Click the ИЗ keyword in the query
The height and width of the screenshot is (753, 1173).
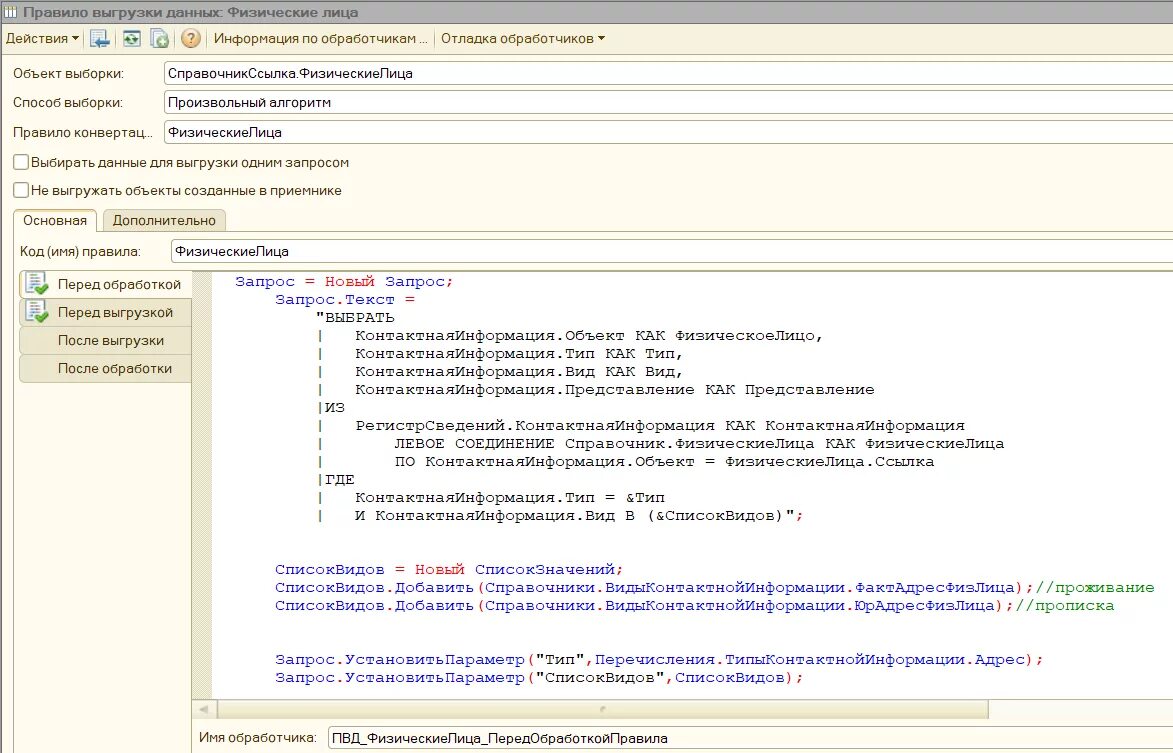pos(334,408)
